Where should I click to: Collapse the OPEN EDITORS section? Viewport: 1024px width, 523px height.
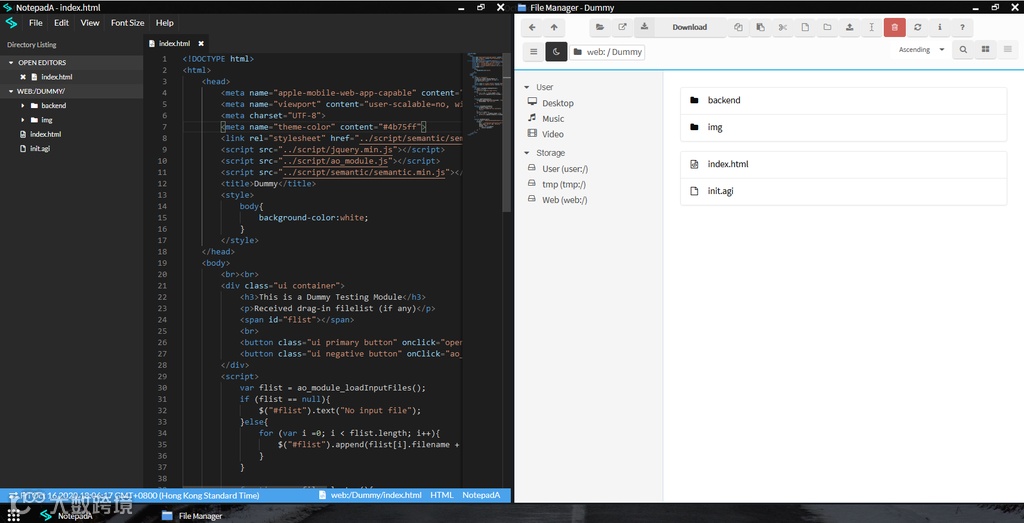(x=71, y=63)
